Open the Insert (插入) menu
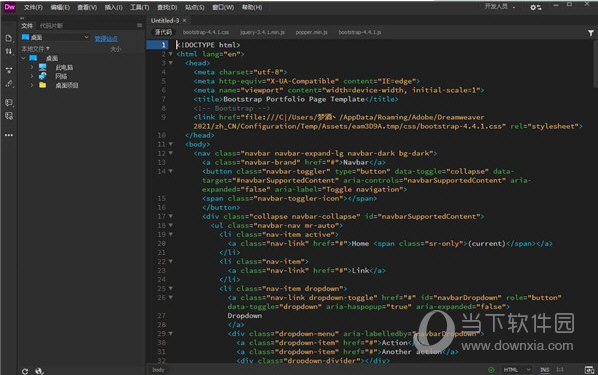The width and height of the screenshot is (598, 375). point(114,7)
